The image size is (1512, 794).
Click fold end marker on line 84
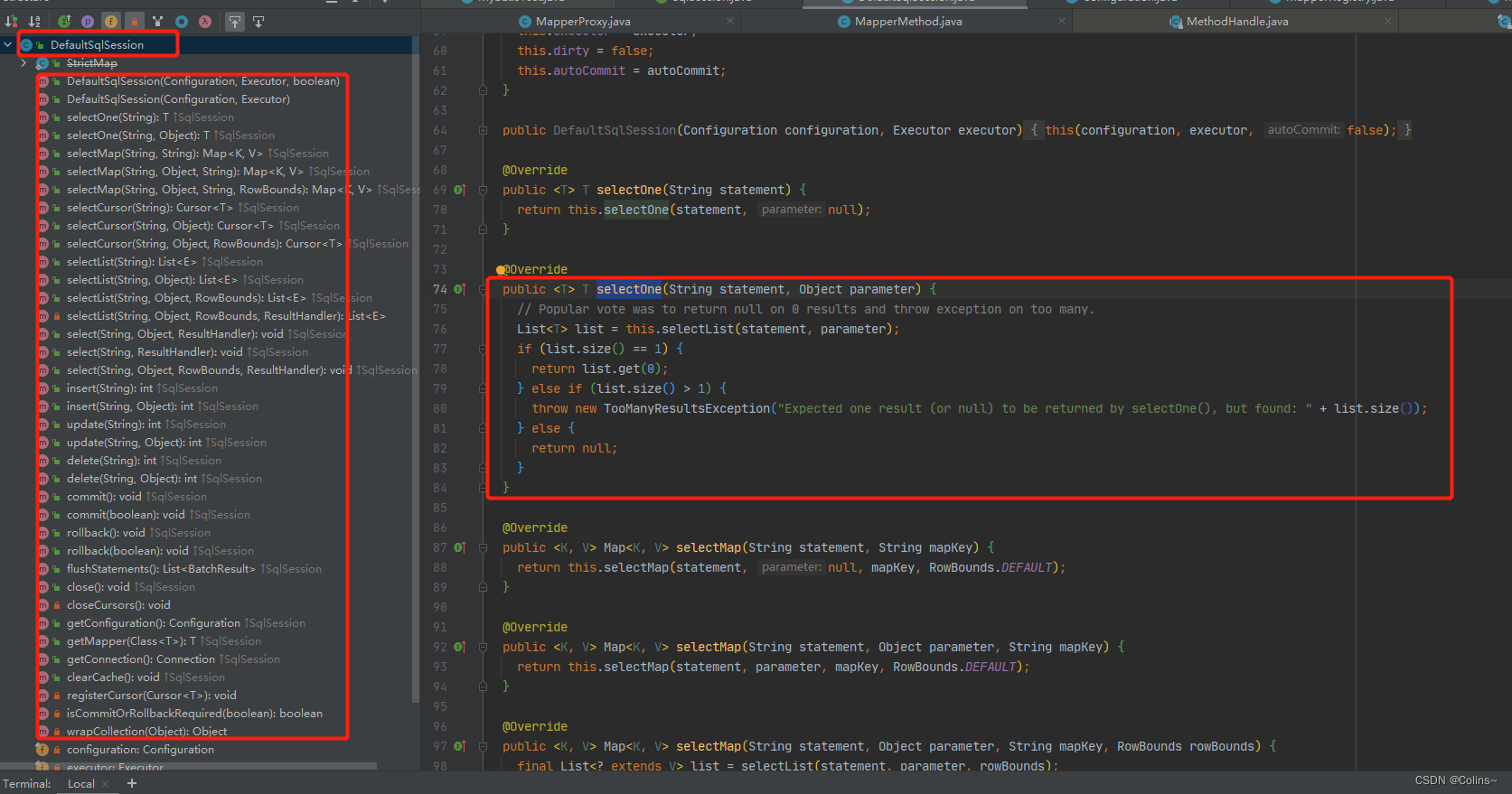(x=483, y=488)
